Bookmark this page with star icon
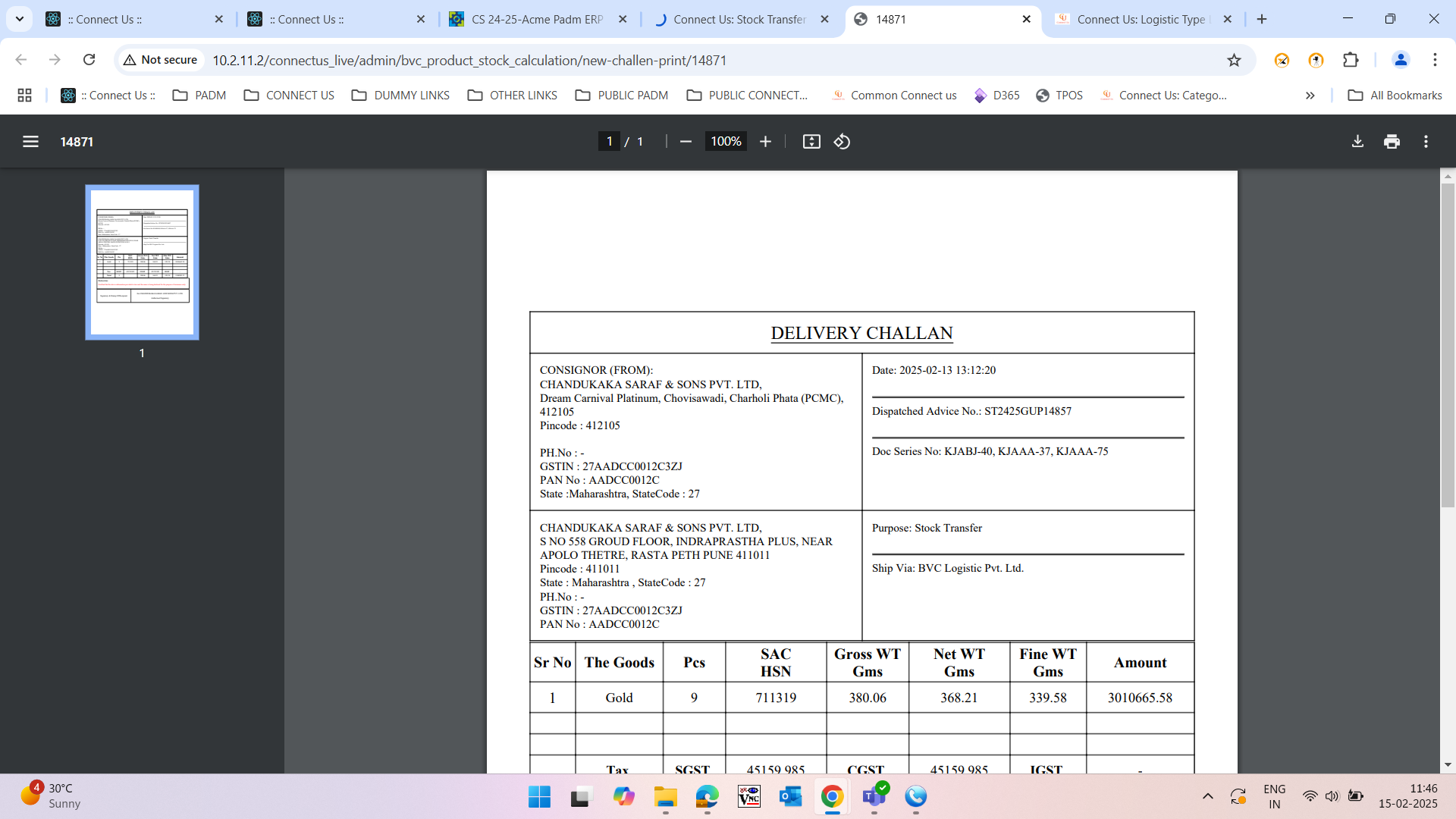 click(1234, 60)
